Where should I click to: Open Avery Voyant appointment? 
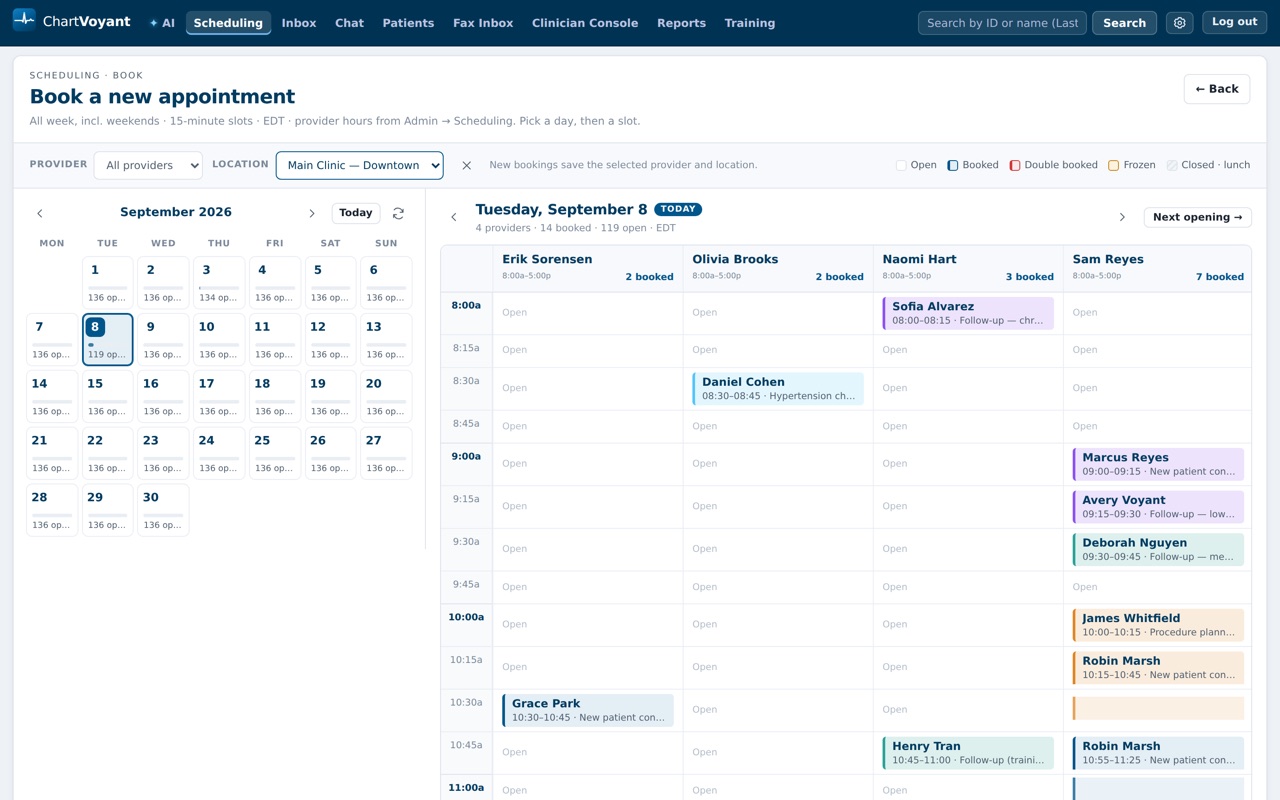(1158, 507)
